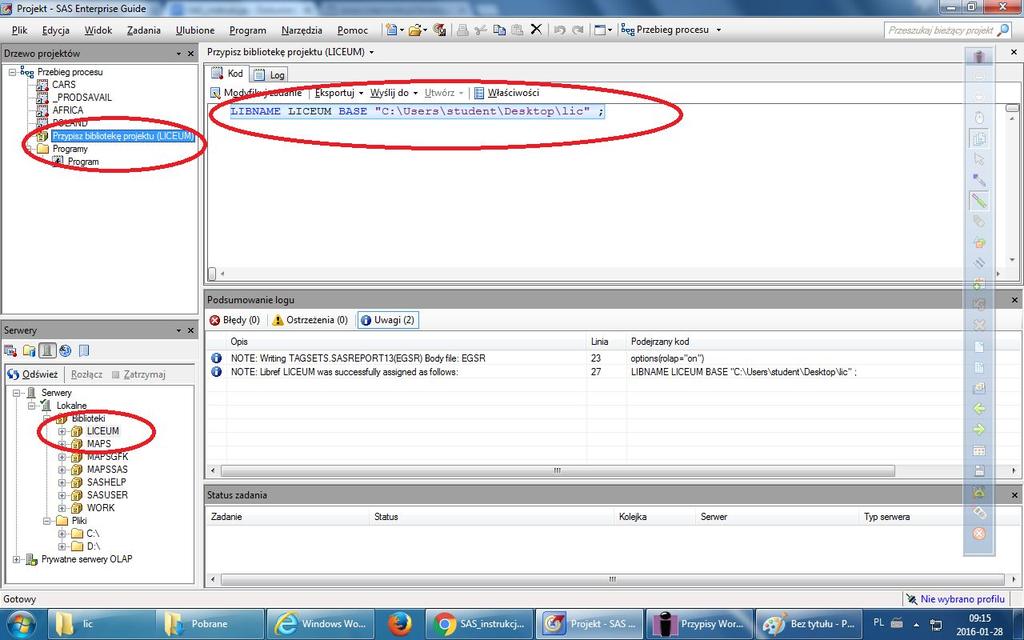
Task: Click the MAPSGFK library icon
Action: click(77, 456)
